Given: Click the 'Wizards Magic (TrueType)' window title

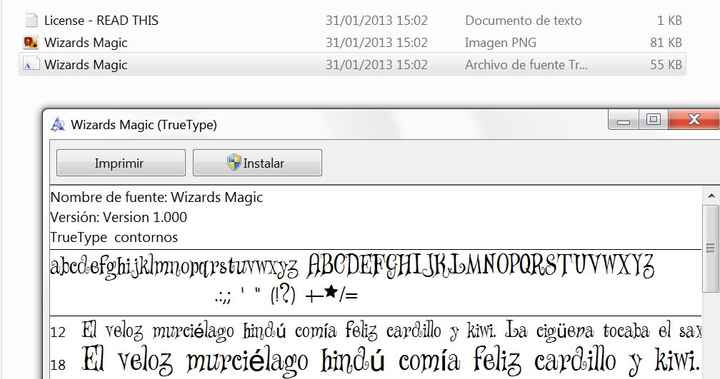Looking at the screenshot, I should tap(144, 124).
